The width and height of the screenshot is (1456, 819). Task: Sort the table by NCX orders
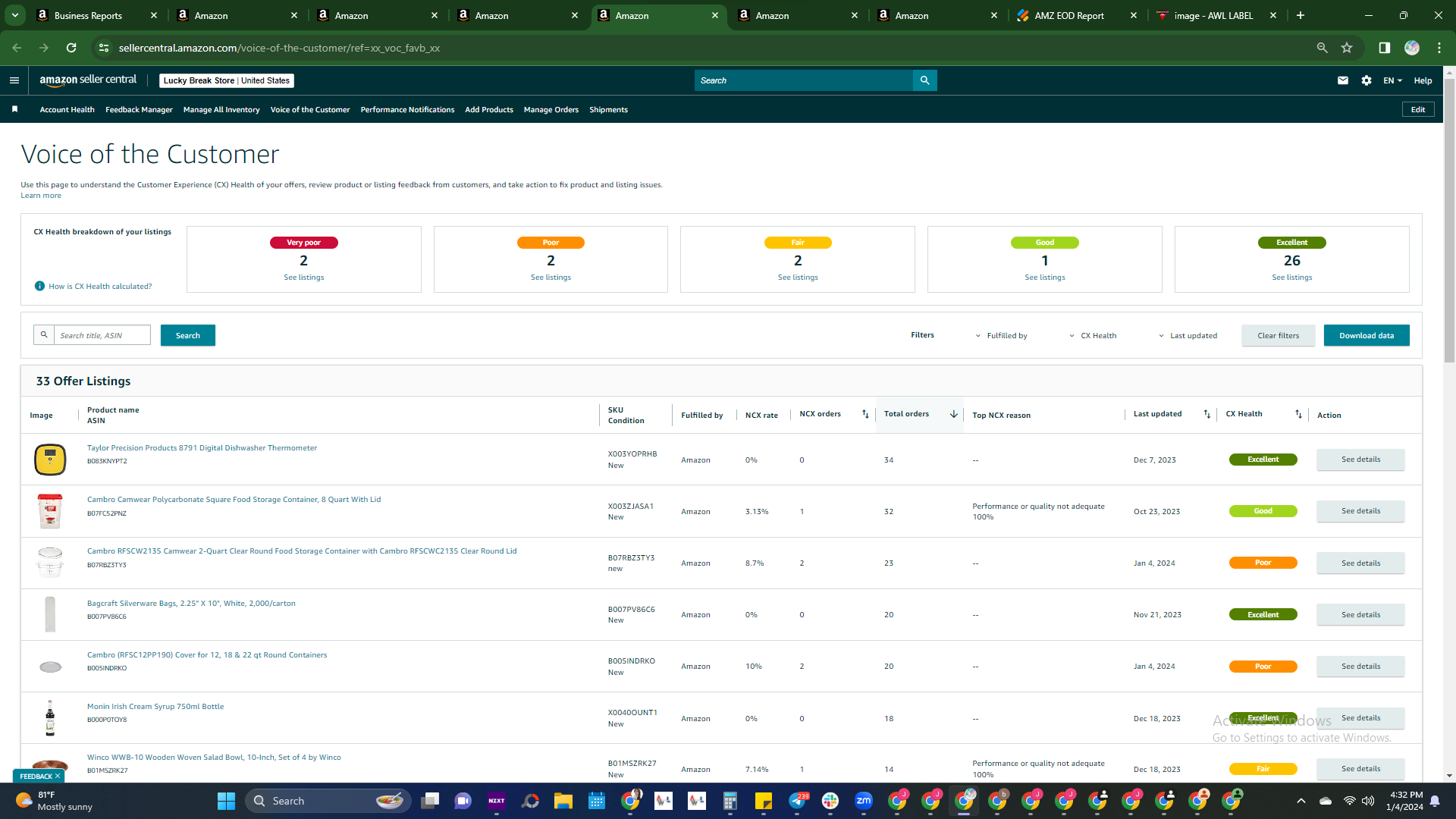865,414
